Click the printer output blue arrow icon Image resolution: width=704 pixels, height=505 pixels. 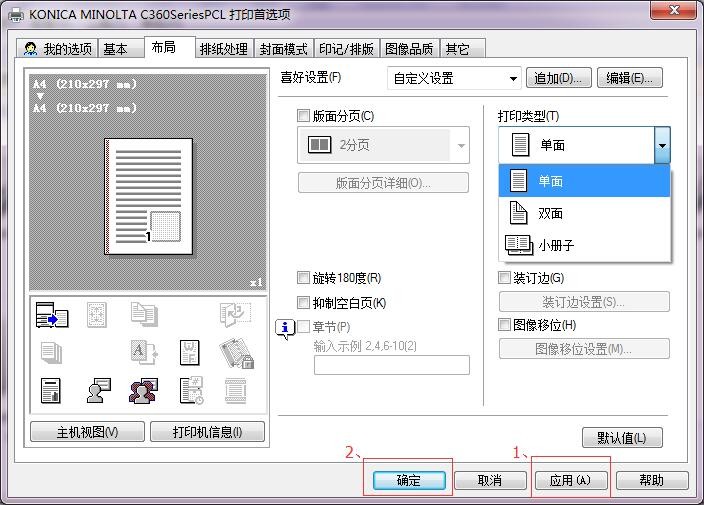52,315
